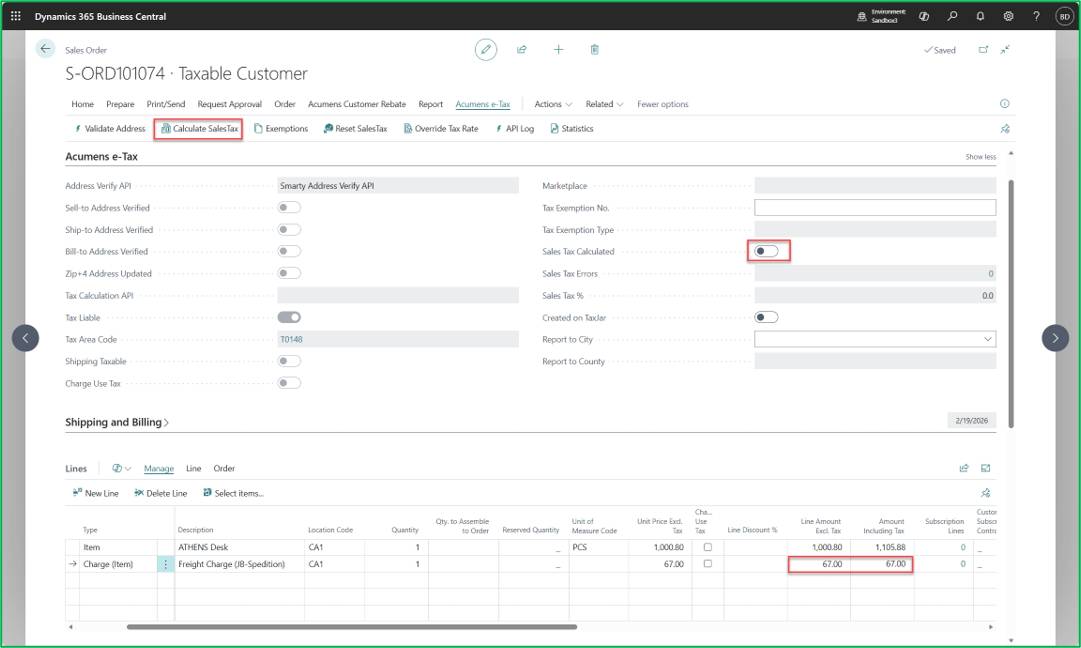Expand the Related menu dropdown
Image resolution: width=1081 pixels, height=648 pixels.
(605, 104)
